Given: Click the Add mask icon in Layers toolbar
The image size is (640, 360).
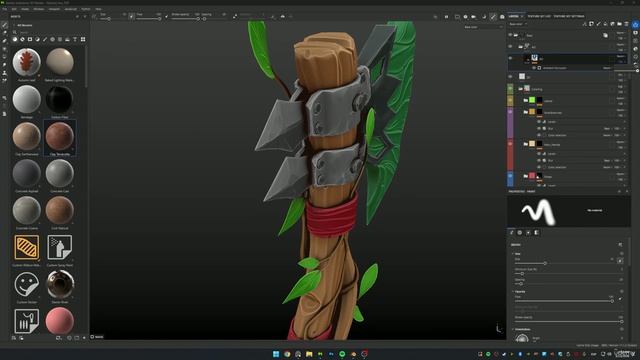Looking at the screenshot, I should click(591, 24).
